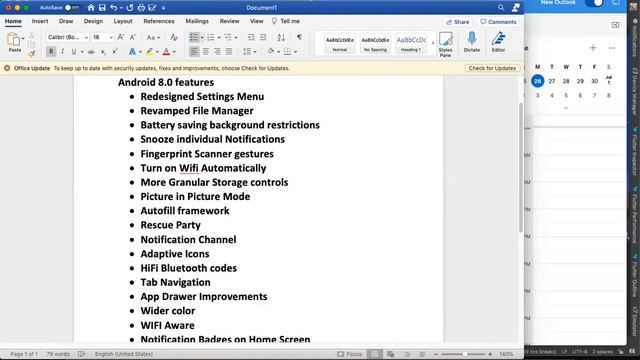
Task: Apply the Heading 1 style
Action: click(x=411, y=43)
